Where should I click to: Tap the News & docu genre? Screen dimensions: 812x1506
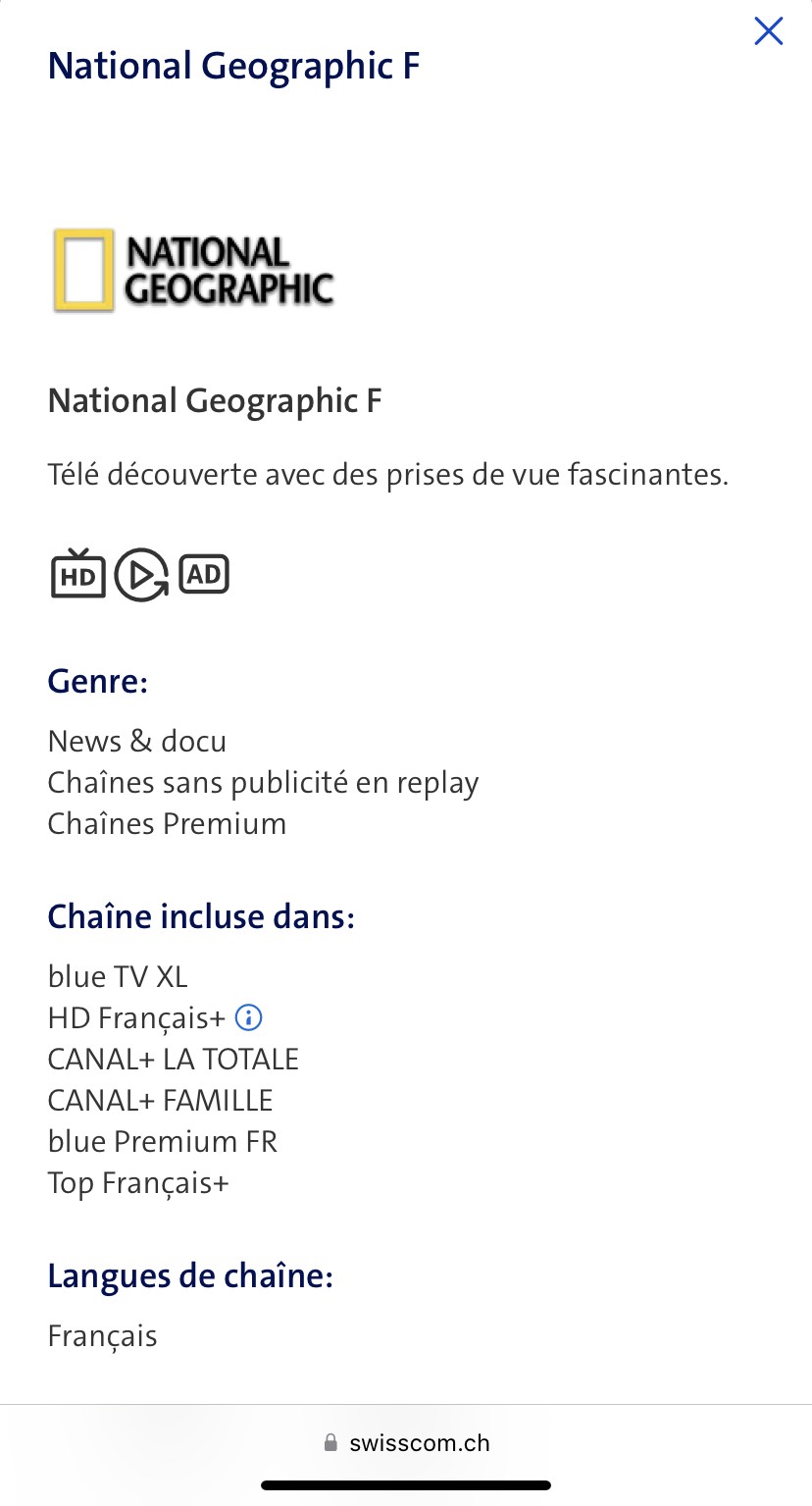point(137,741)
